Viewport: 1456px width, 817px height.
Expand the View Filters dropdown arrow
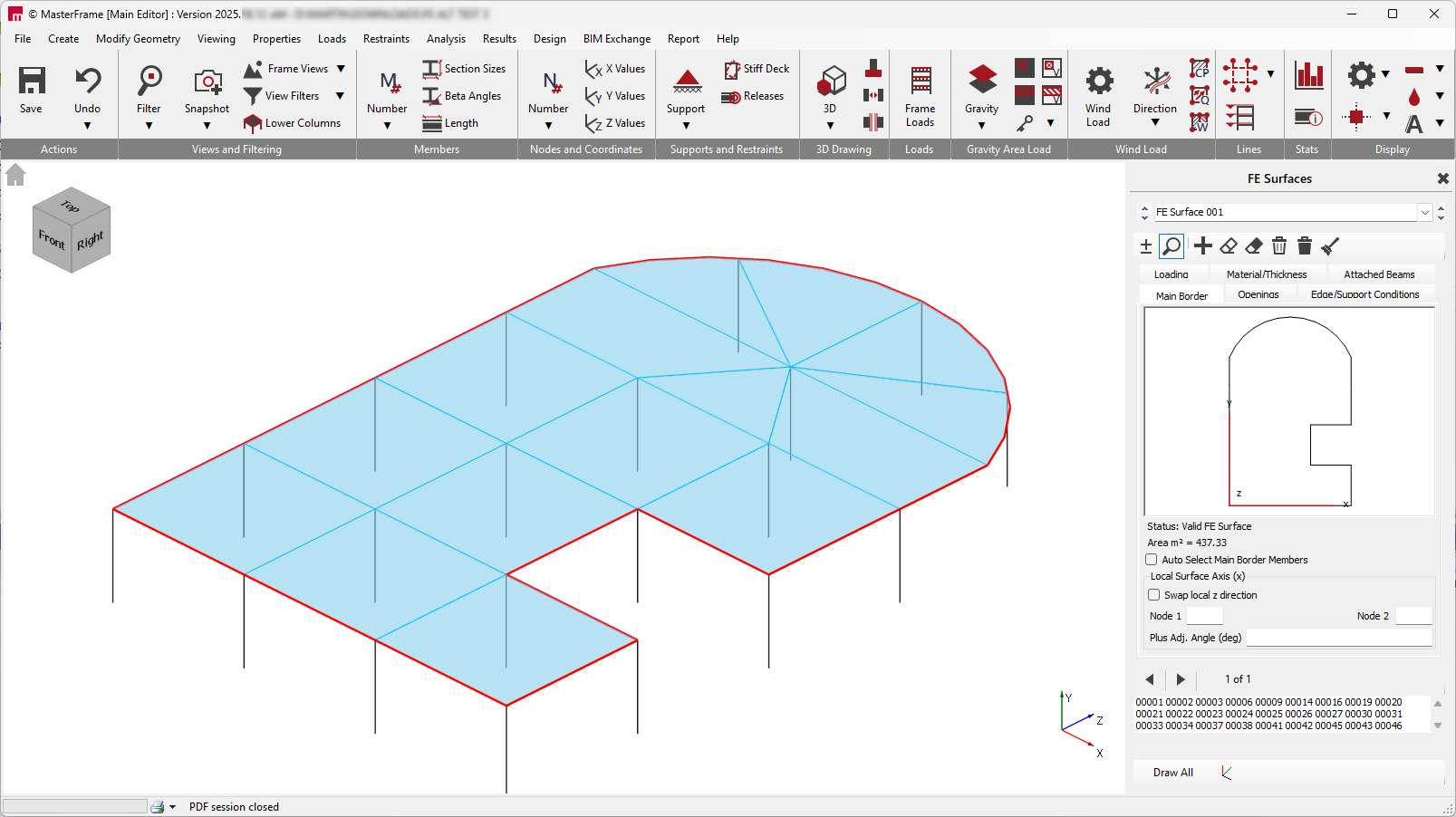click(x=341, y=96)
